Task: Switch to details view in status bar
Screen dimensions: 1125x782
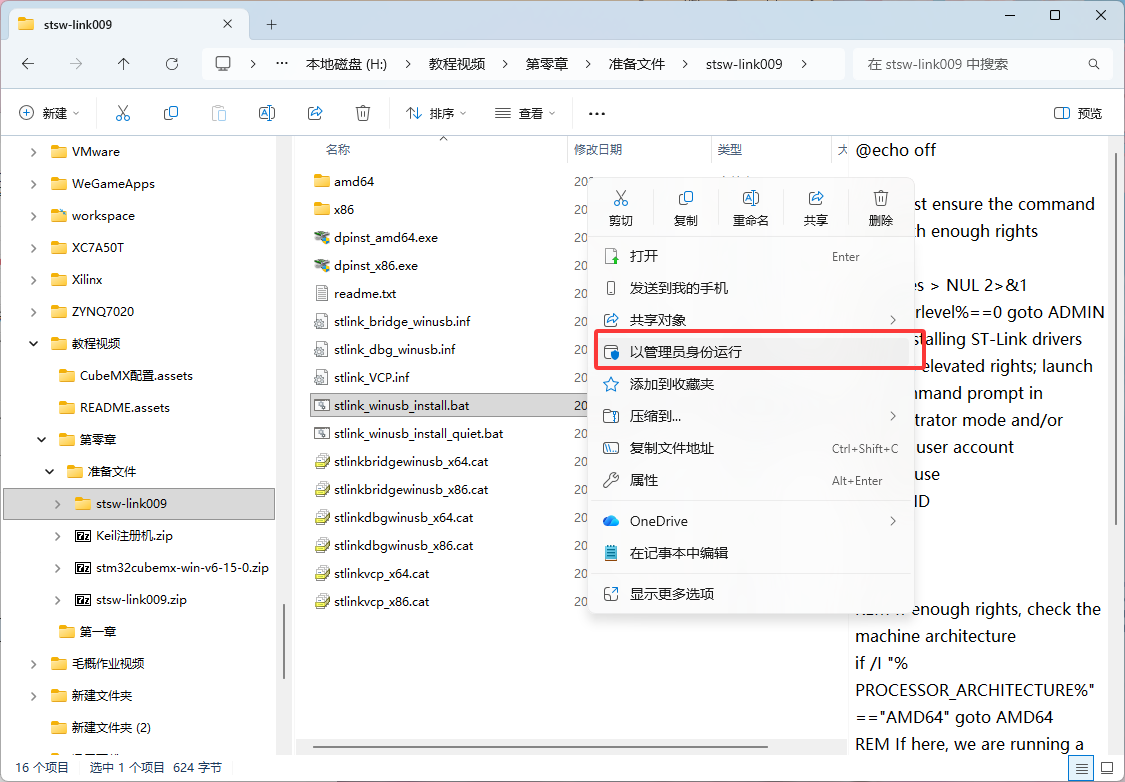Action: [1080, 768]
